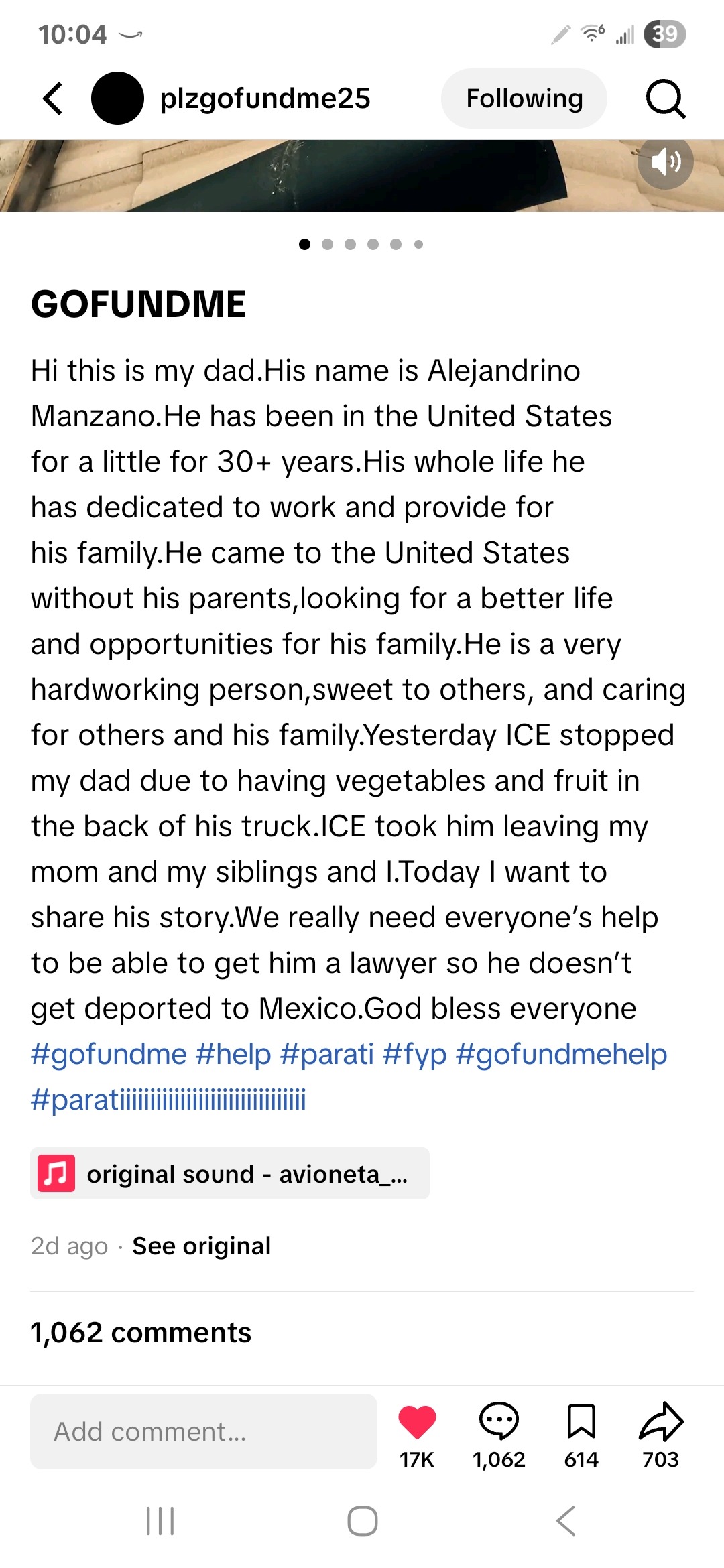Jump to second photo carousel dot

[x=327, y=245]
